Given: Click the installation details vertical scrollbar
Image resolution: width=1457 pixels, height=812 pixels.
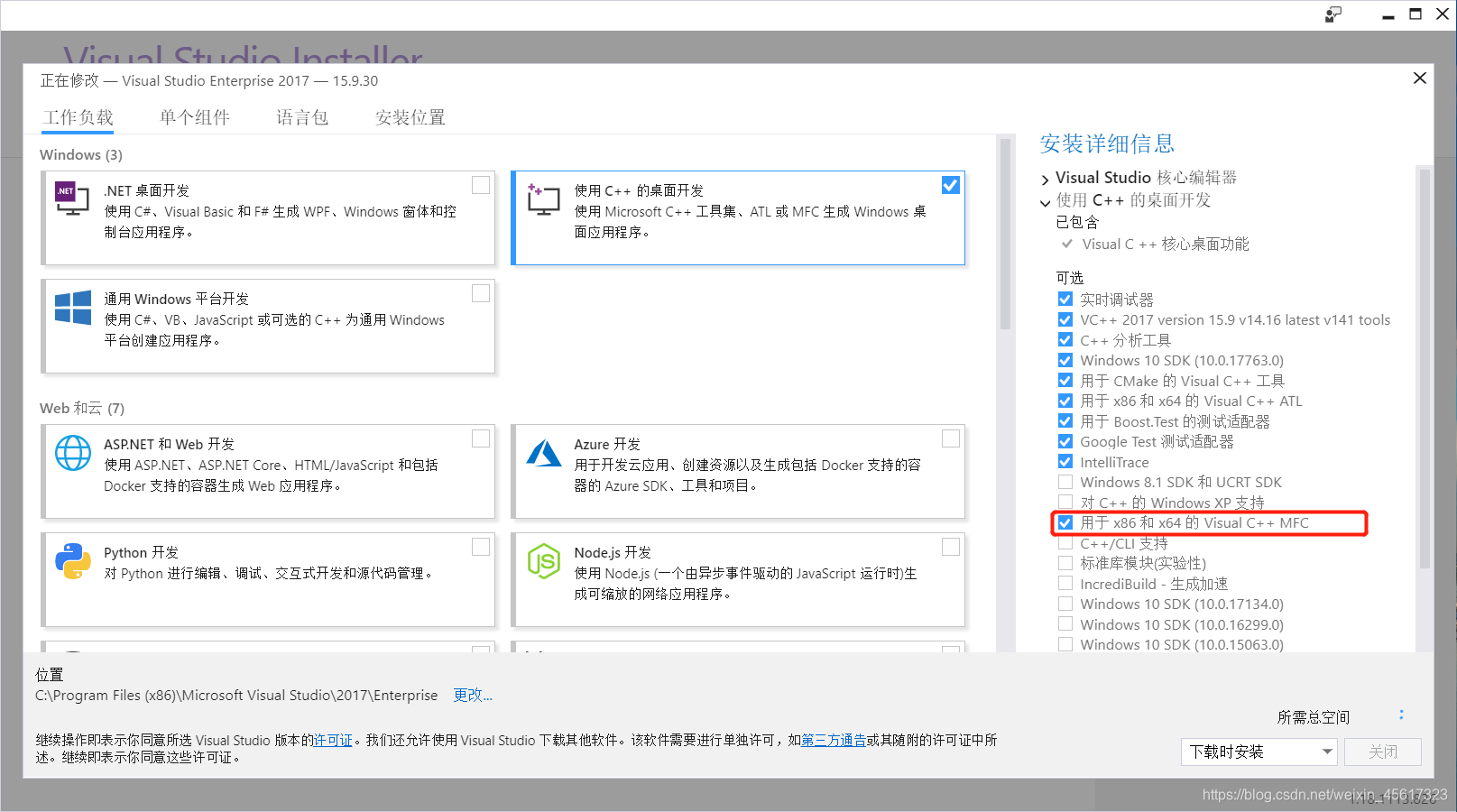Looking at the screenshot, I should click(x=1425, y=368).
